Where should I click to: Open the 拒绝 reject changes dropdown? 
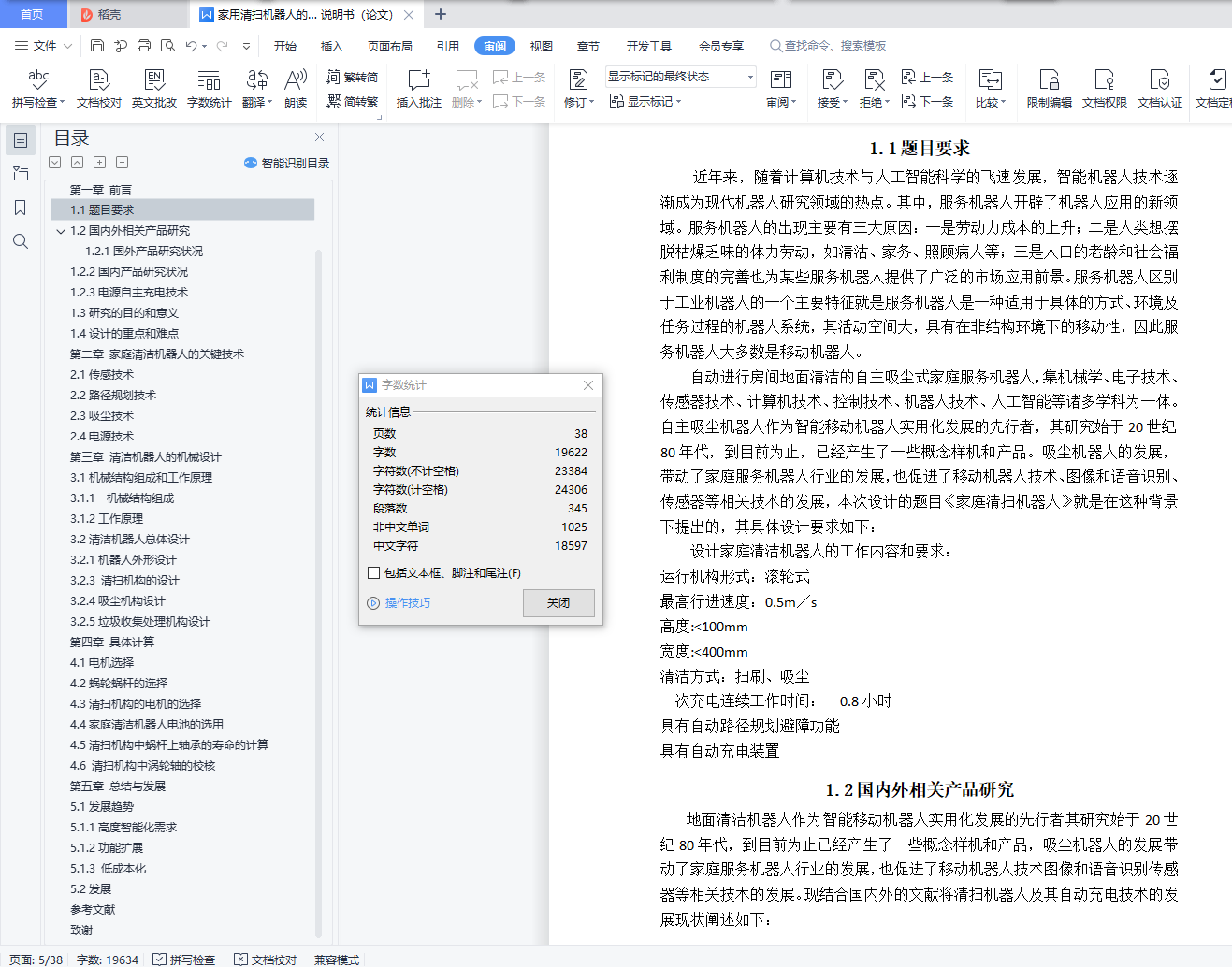(x=875, y=102)
